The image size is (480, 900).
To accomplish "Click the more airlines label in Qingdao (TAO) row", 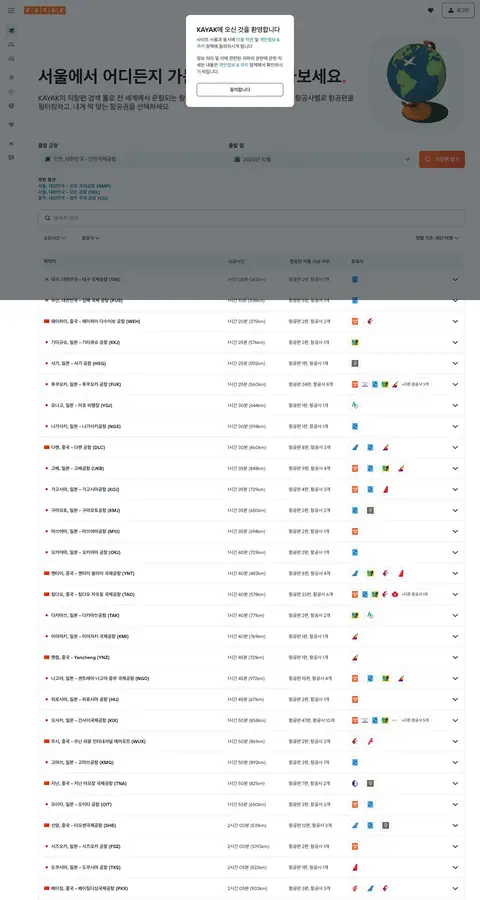I will pyautogui.click(x=415, y=595).
